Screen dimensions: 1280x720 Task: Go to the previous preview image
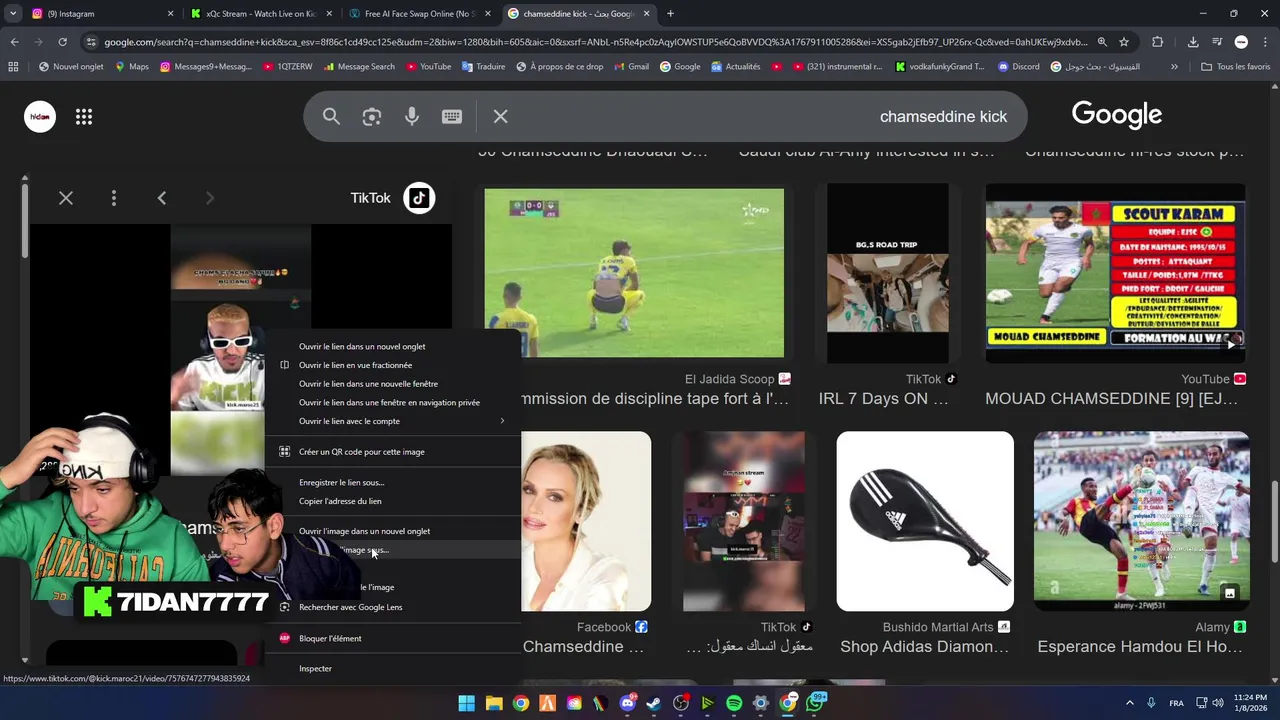[162, 198]
